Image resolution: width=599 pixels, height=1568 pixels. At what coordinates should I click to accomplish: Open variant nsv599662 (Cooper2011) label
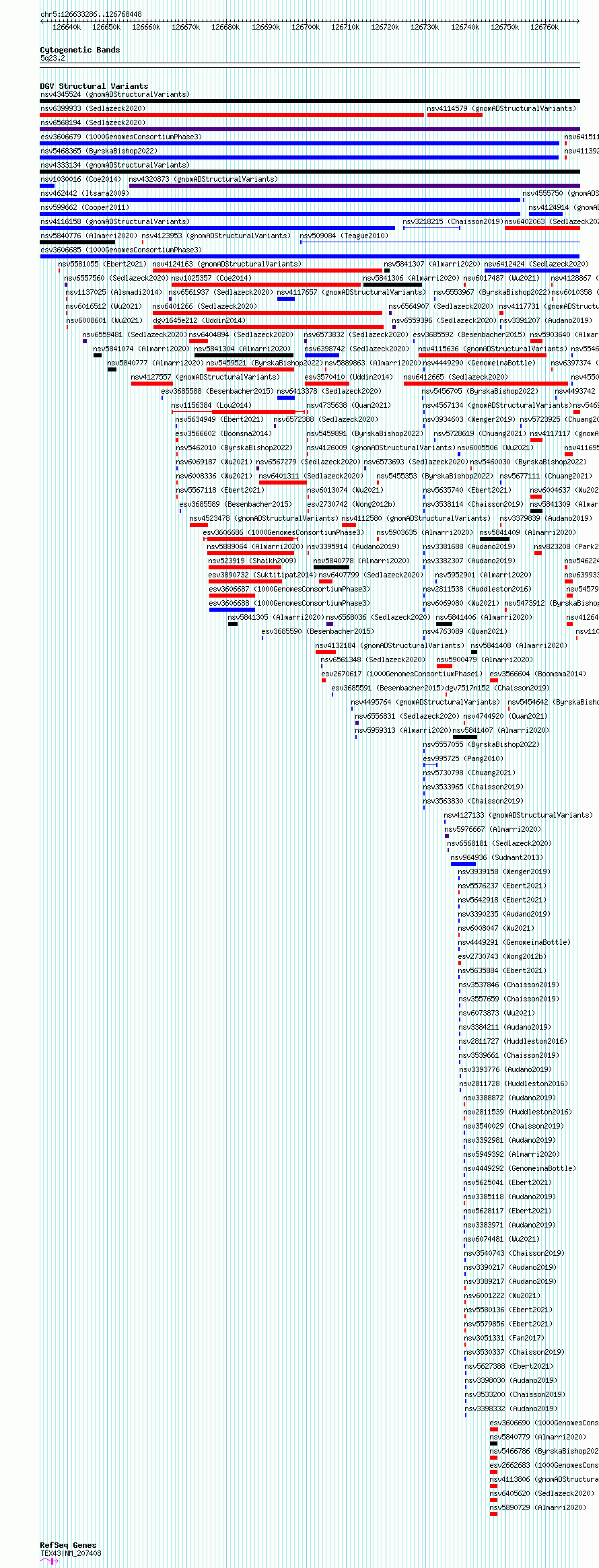tap(85, 208)
